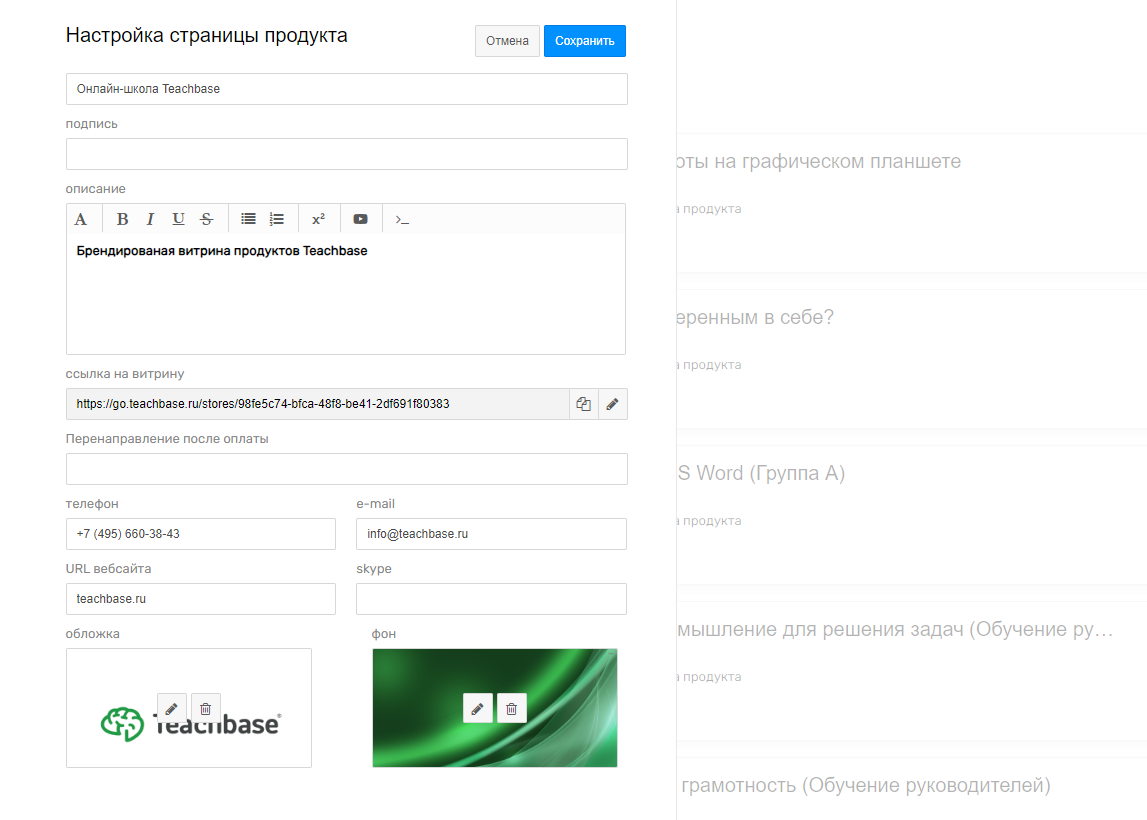Insert a bulleted list
Image resolution: width=1147 pixels, height=820 pixels.
(249, 219)
